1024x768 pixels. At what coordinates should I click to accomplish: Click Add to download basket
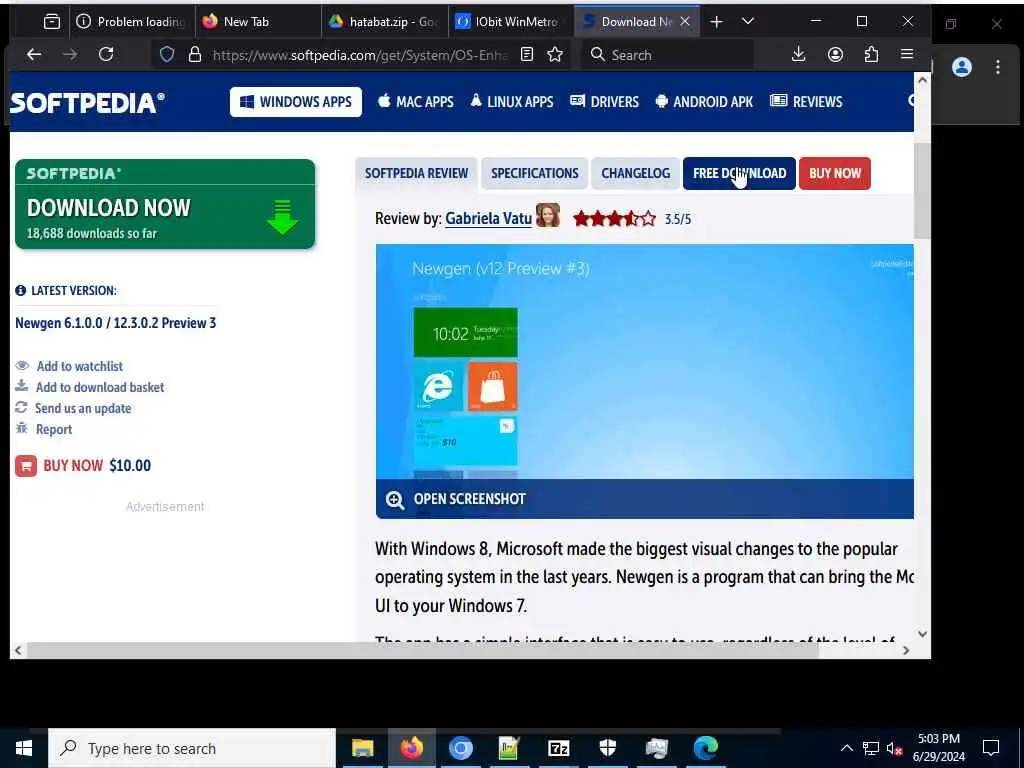[x=100, y=387]
